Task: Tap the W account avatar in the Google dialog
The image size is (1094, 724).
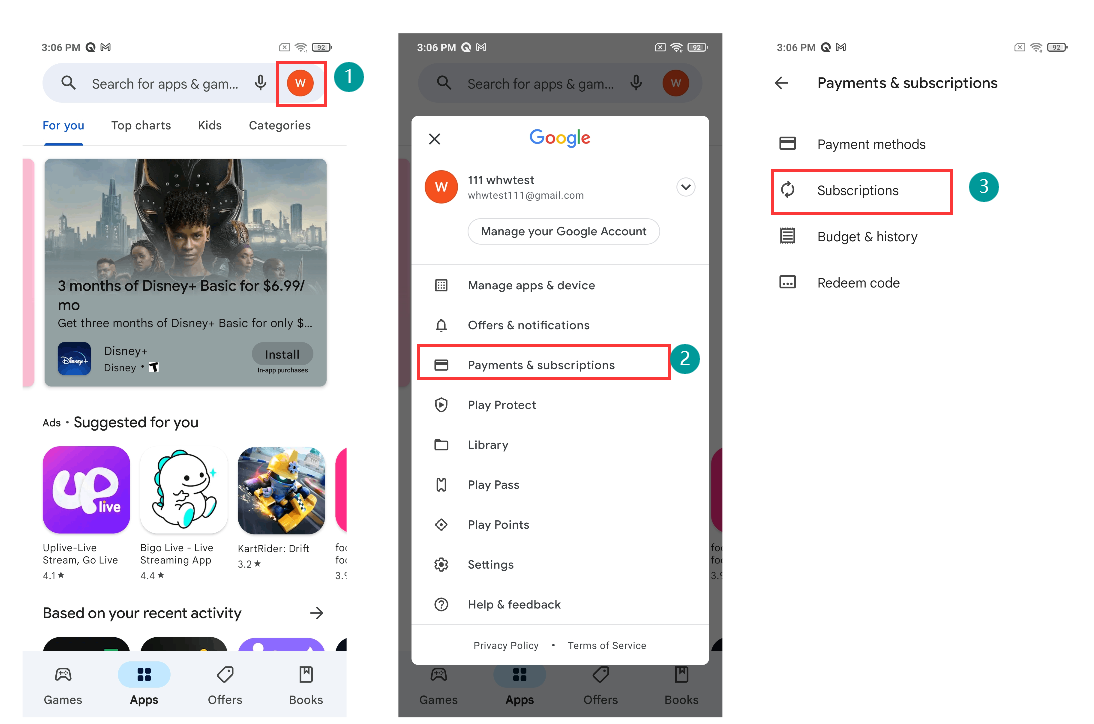Action: pyautogui.click(x=442, y=187)
